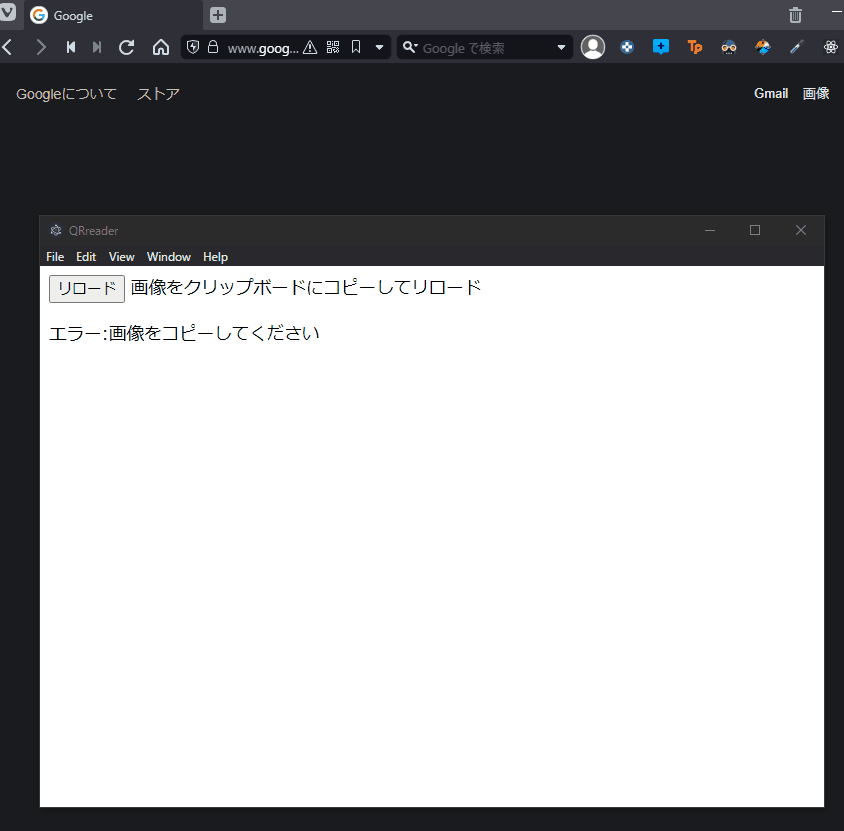Screen dimensions: 844x831
Task: Click the site security padlock icon
Action: pos(213,47)
